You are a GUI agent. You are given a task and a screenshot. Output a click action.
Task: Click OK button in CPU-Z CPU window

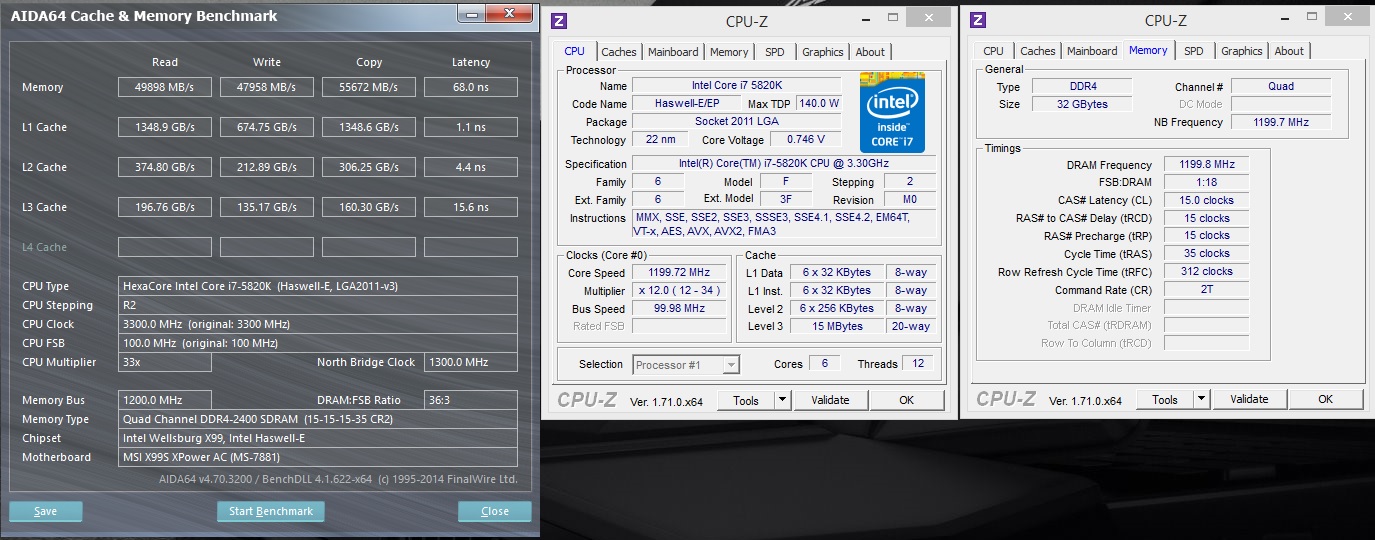[906, 400]
